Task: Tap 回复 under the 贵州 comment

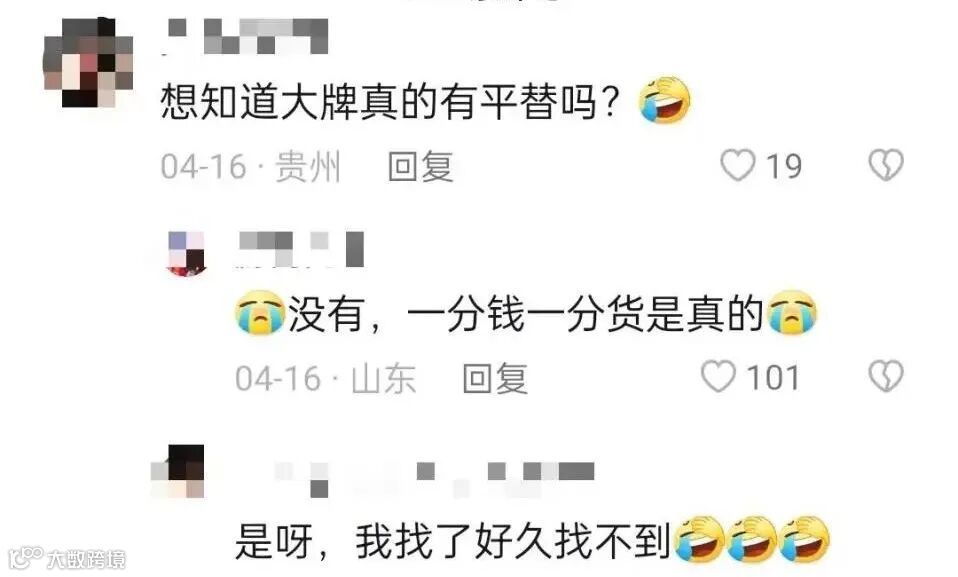Action: pos(421,166)
